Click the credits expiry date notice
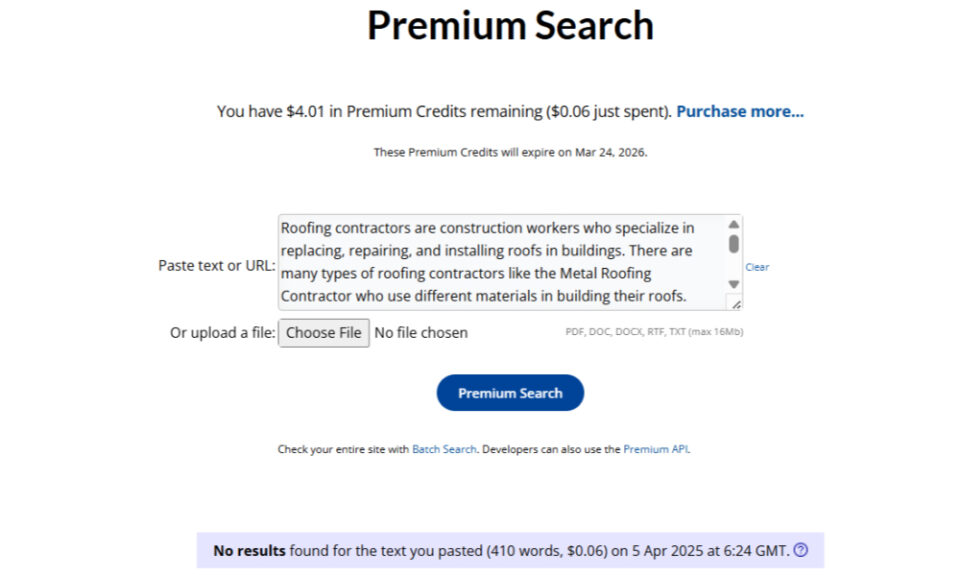 coord(510,152)
